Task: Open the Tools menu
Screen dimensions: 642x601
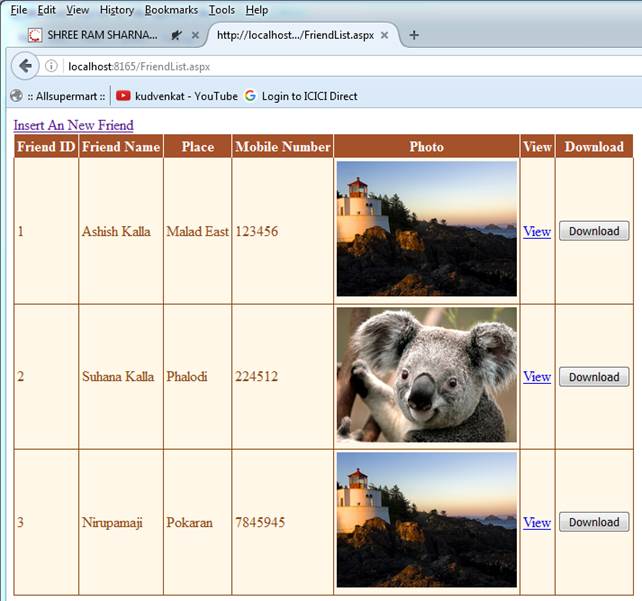Action: click(222, 10)
